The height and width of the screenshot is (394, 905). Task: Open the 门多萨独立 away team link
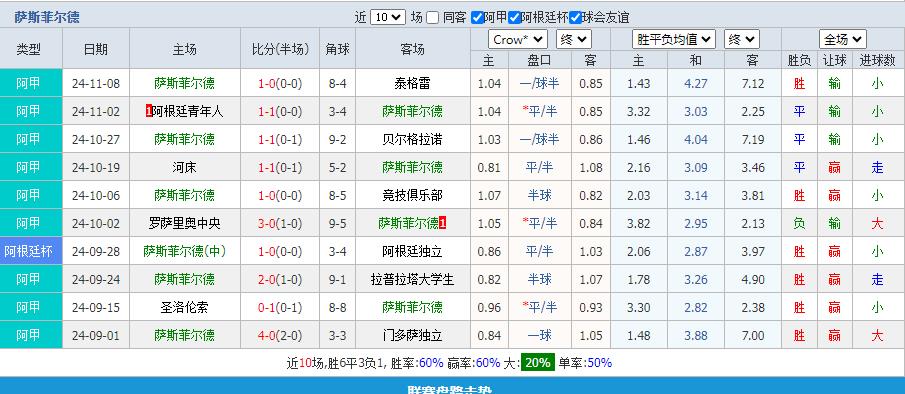coord(413,335)
